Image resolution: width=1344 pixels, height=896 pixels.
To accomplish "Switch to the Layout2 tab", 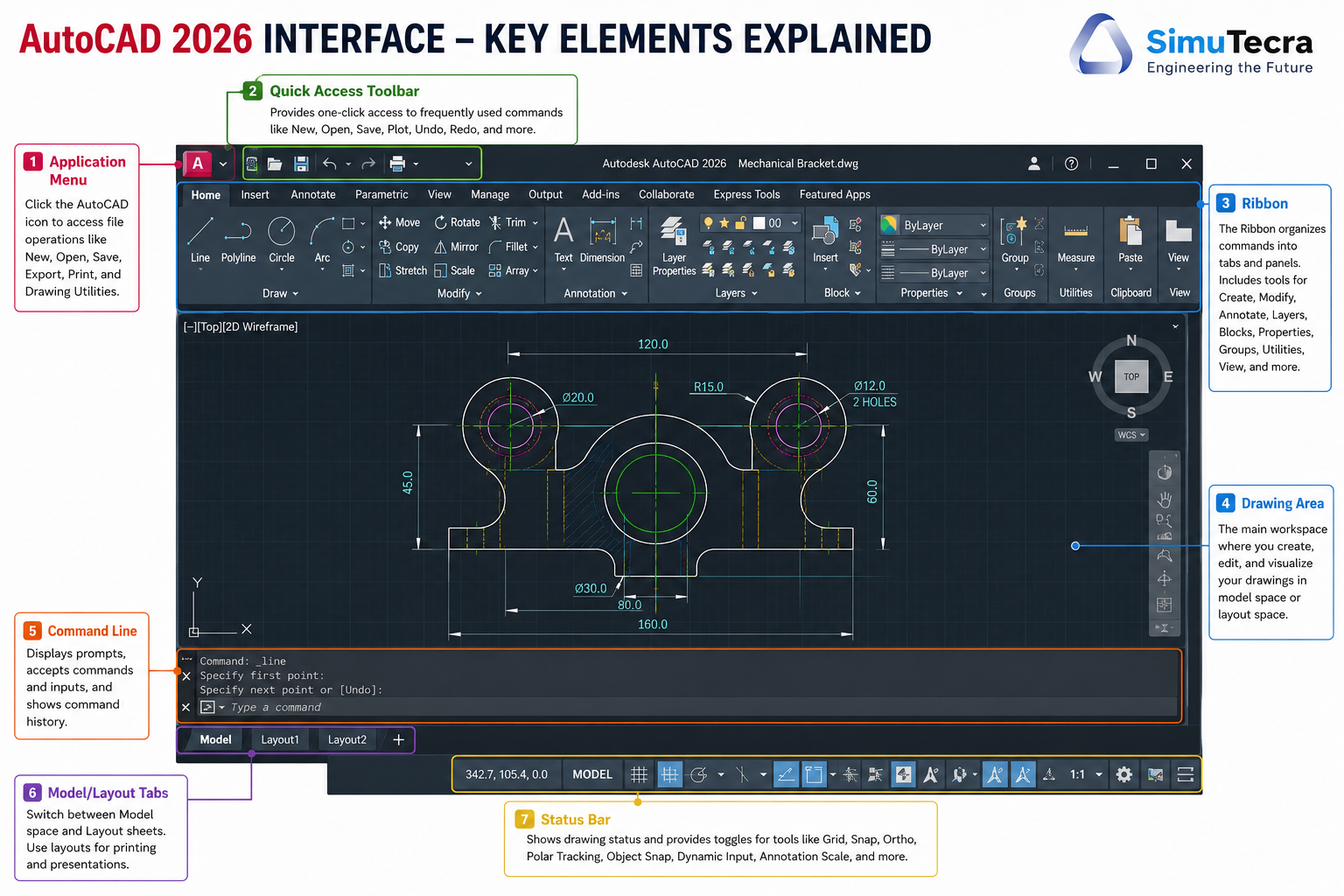I will point(347,740).
